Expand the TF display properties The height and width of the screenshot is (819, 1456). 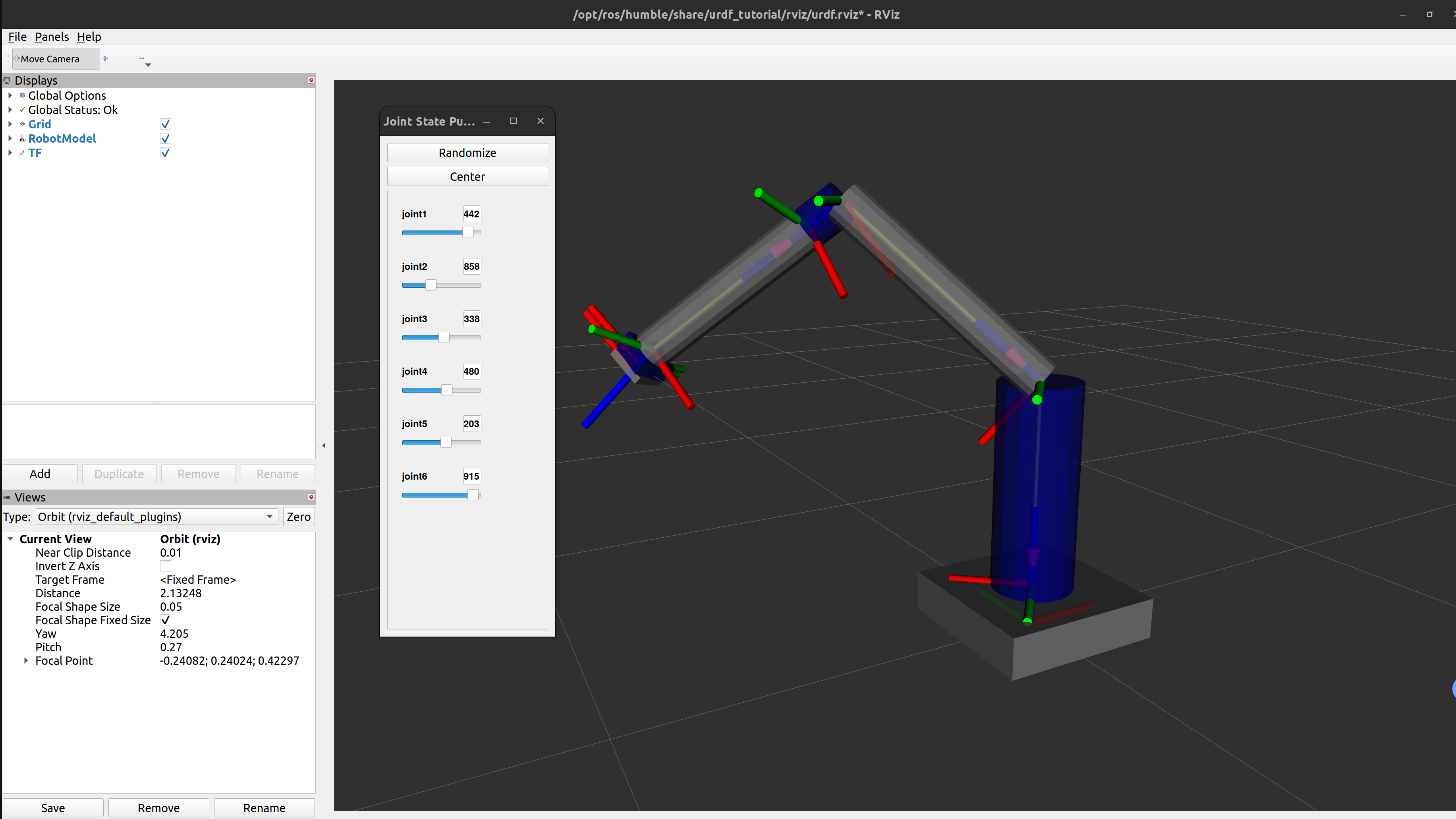point(10,153)
